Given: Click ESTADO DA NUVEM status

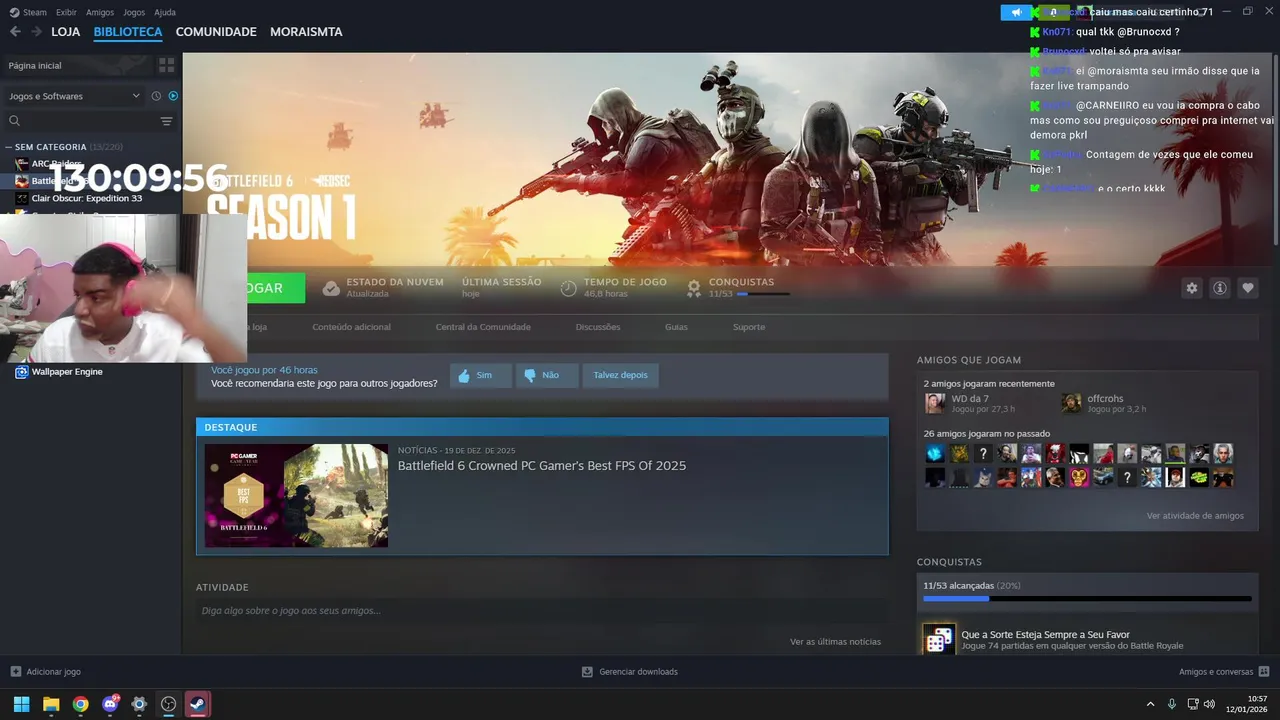Looking at the screenshot, I should coord(383,287).
